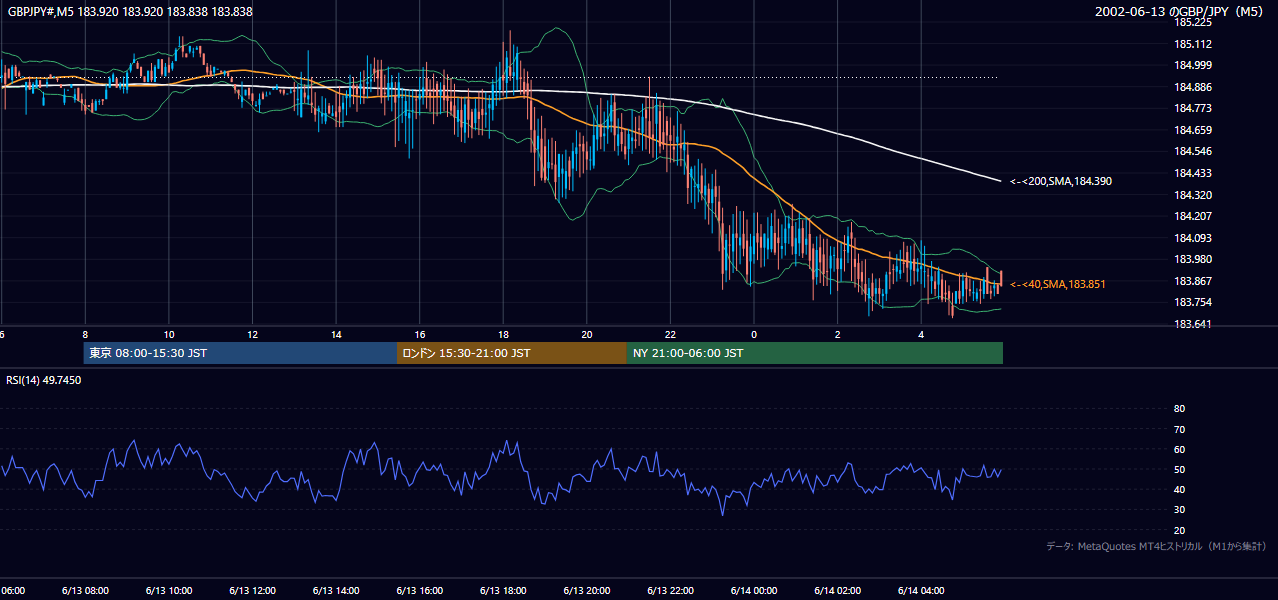This screenshot has width=1278, height=600.
Task: Click hour tick 8 below the price chart
Action: 85,334
